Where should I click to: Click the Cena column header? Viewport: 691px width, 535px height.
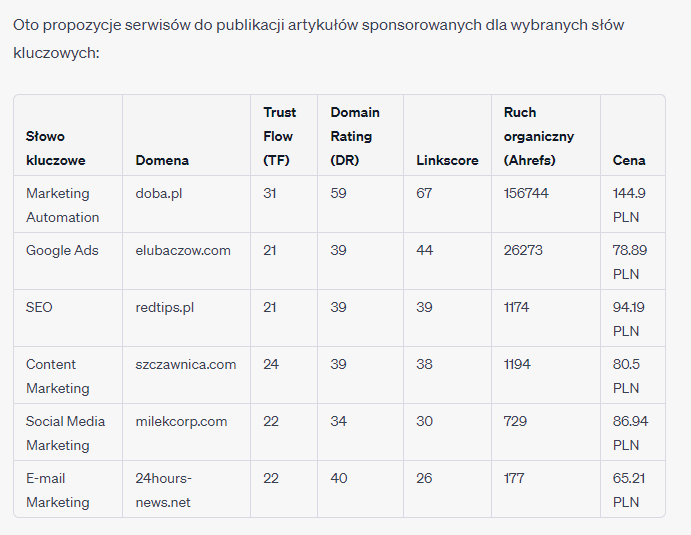coord(629,160)
